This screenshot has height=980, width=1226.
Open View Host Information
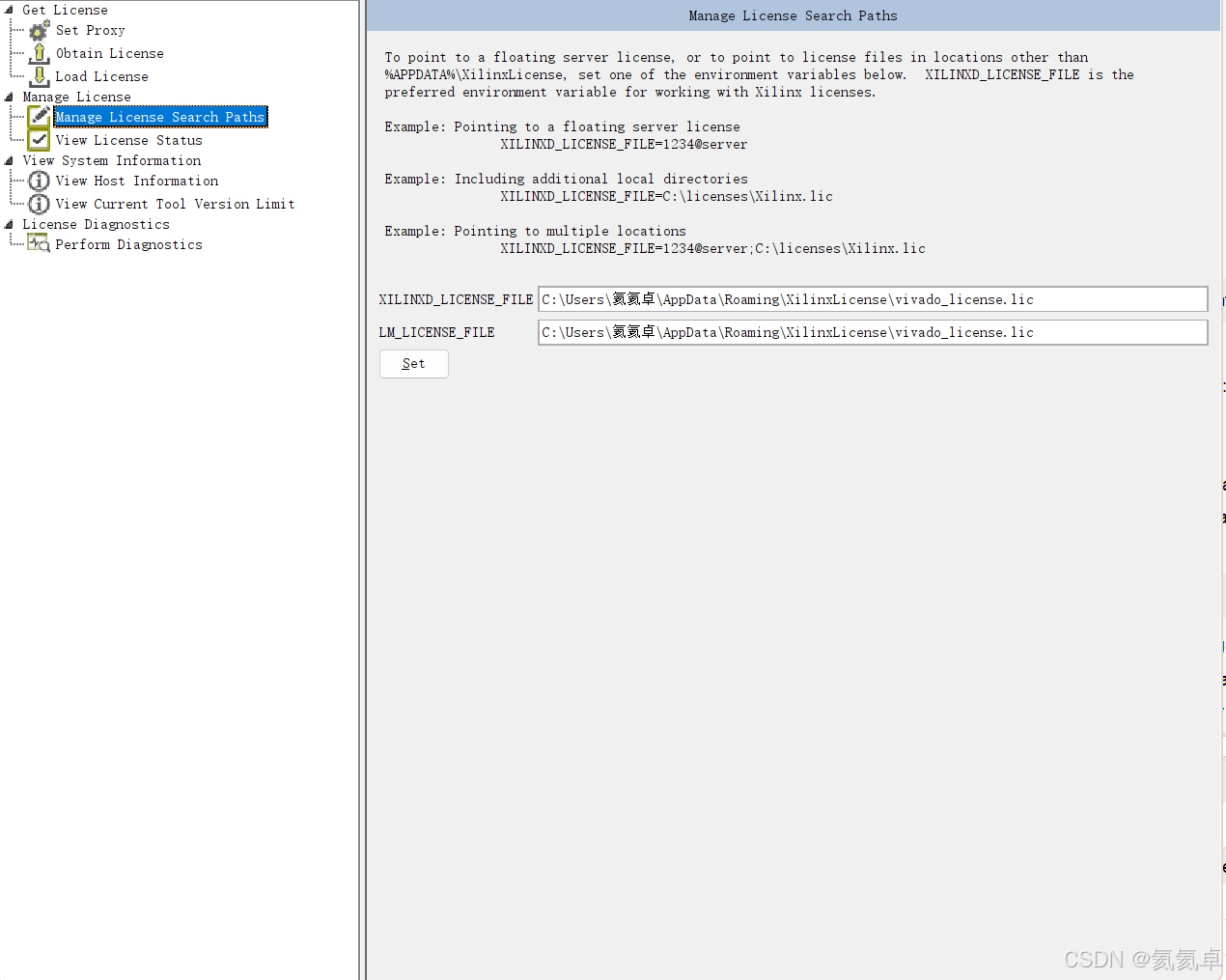[137, 182]
